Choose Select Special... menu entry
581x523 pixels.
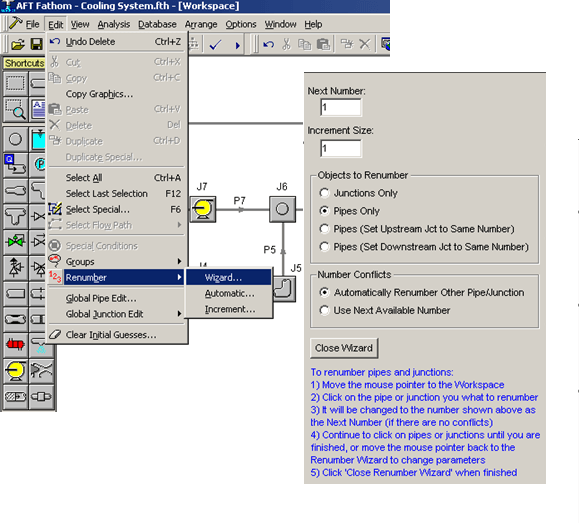pyautogui.click(x=116, y=209)
